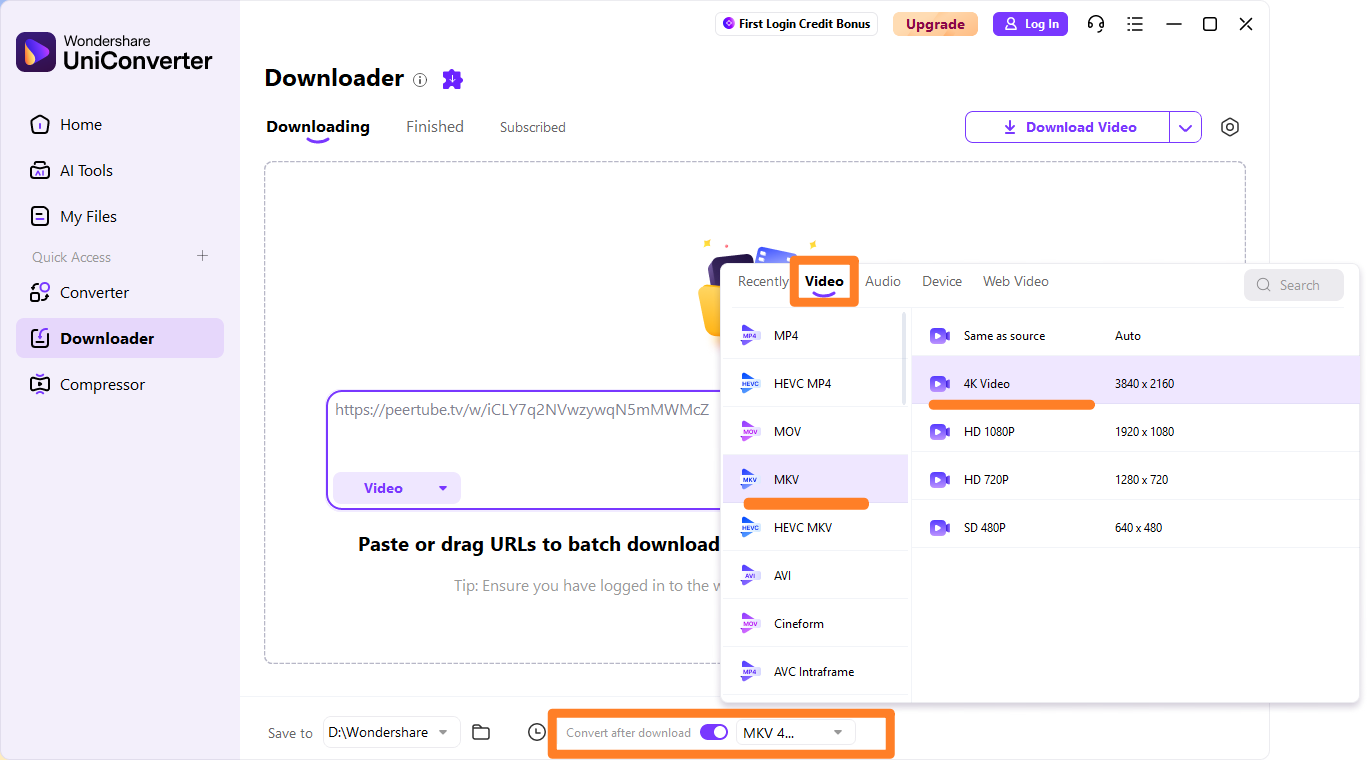This screenshot has width=1367, height=760.
Task: Open the AI Tools icon
Action: tap(40, 171)
